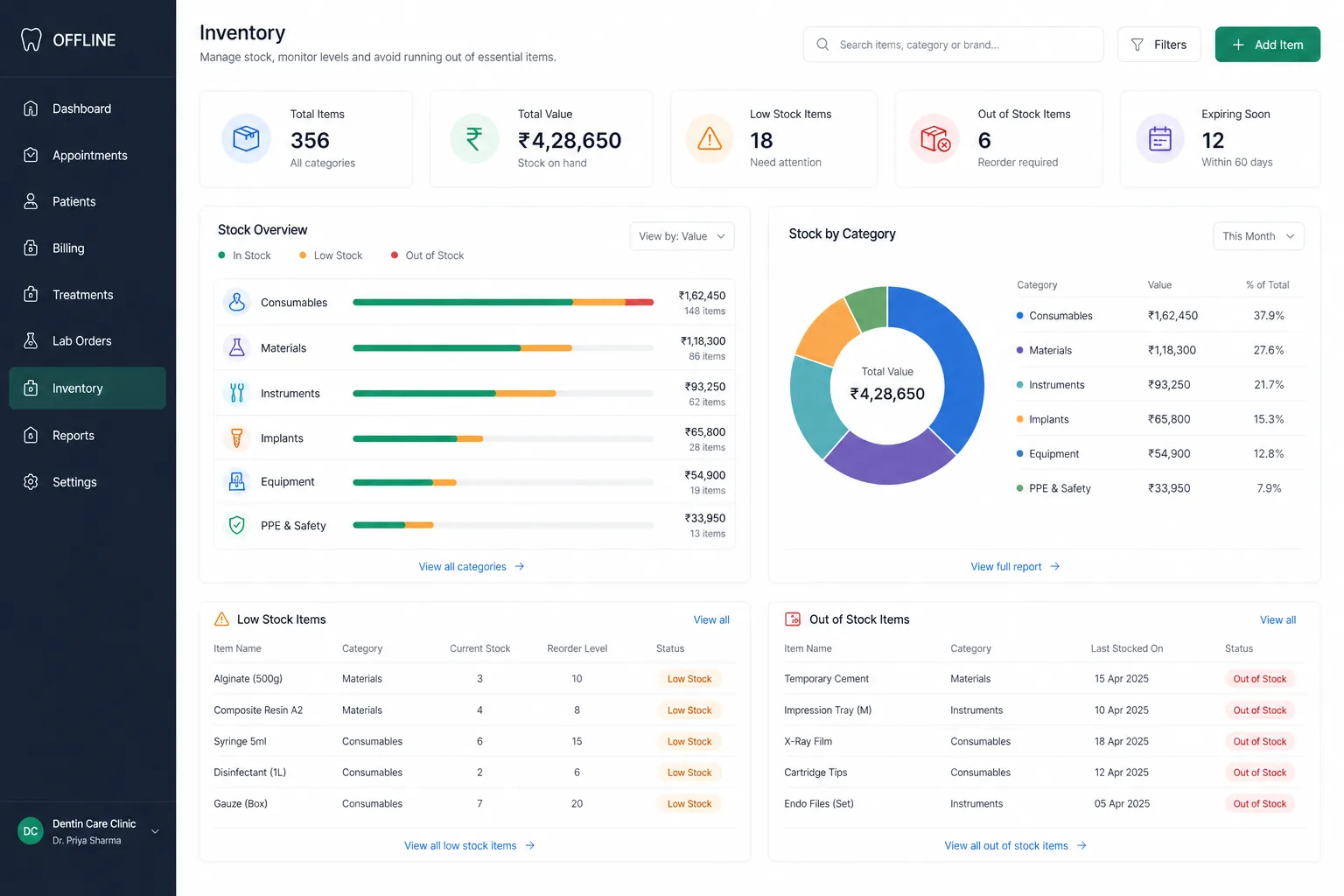Navigate to Billing
The image size is (1344, 896).
click(87, 248)
